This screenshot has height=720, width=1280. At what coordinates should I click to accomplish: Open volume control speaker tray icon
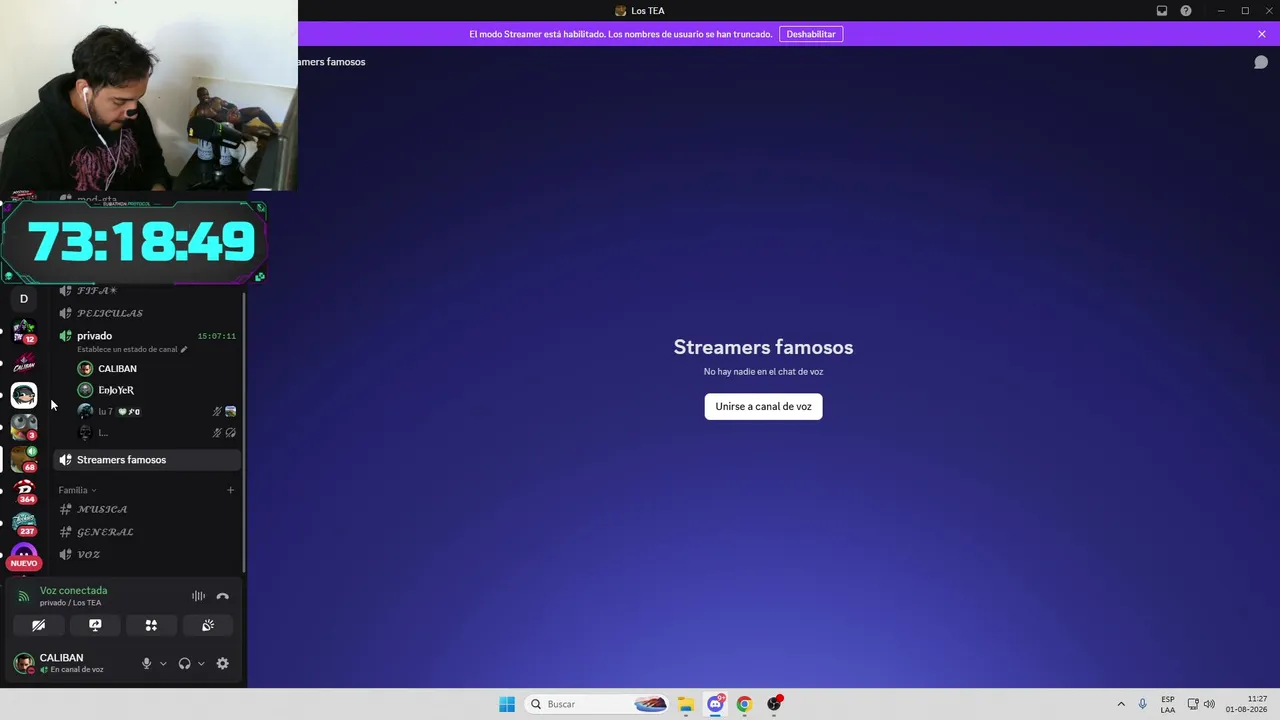[1209, 704]
